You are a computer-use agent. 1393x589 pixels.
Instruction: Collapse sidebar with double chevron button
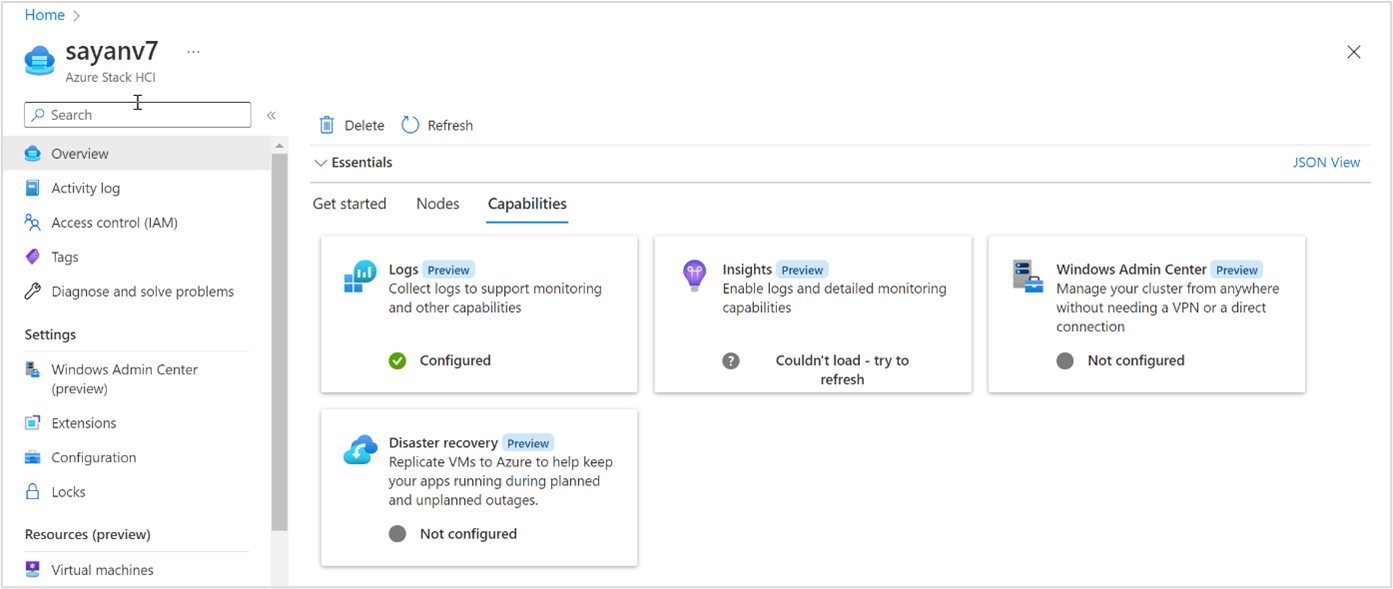click(x=271, y=115)
